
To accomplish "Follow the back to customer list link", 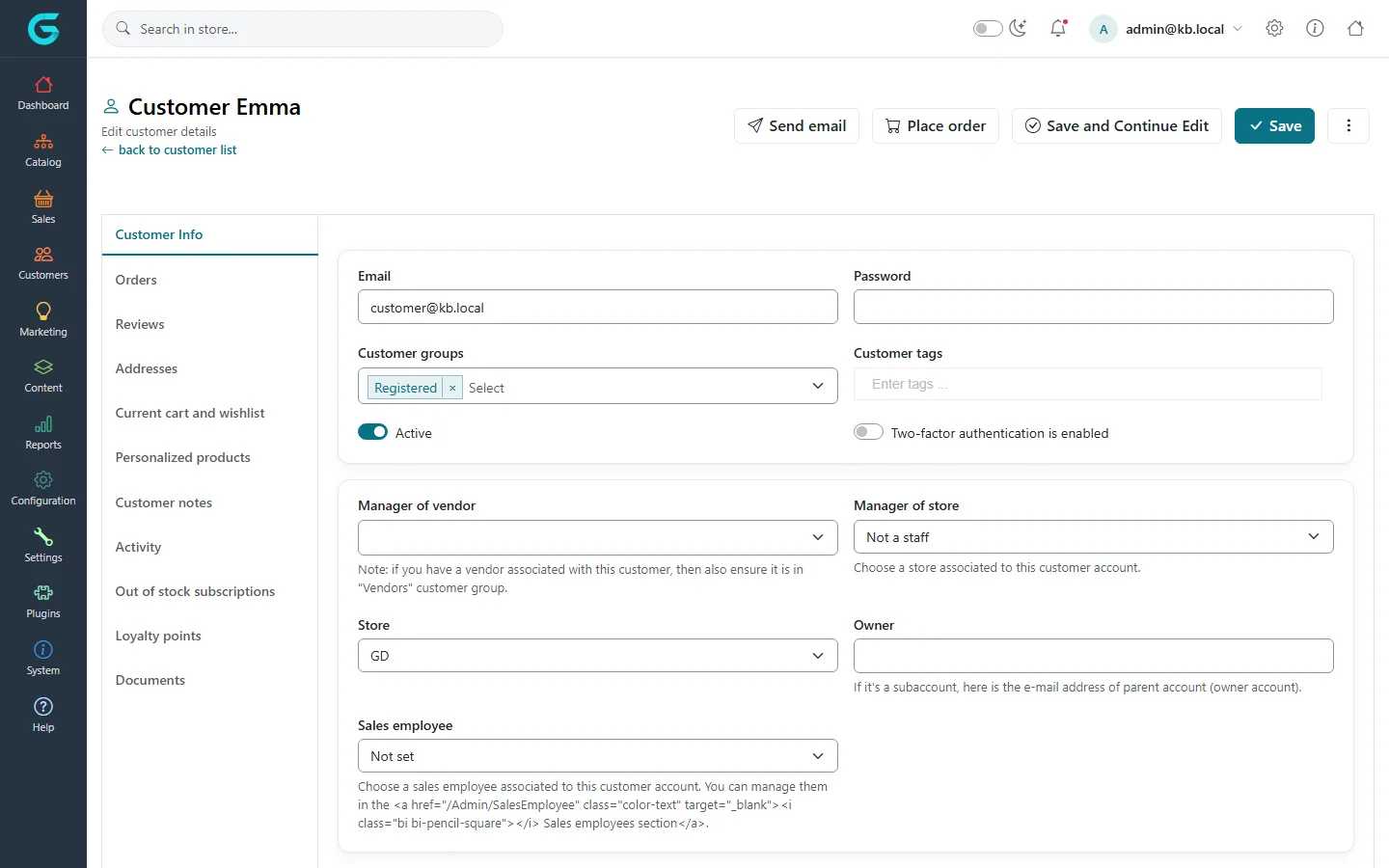I will (170, 149).
